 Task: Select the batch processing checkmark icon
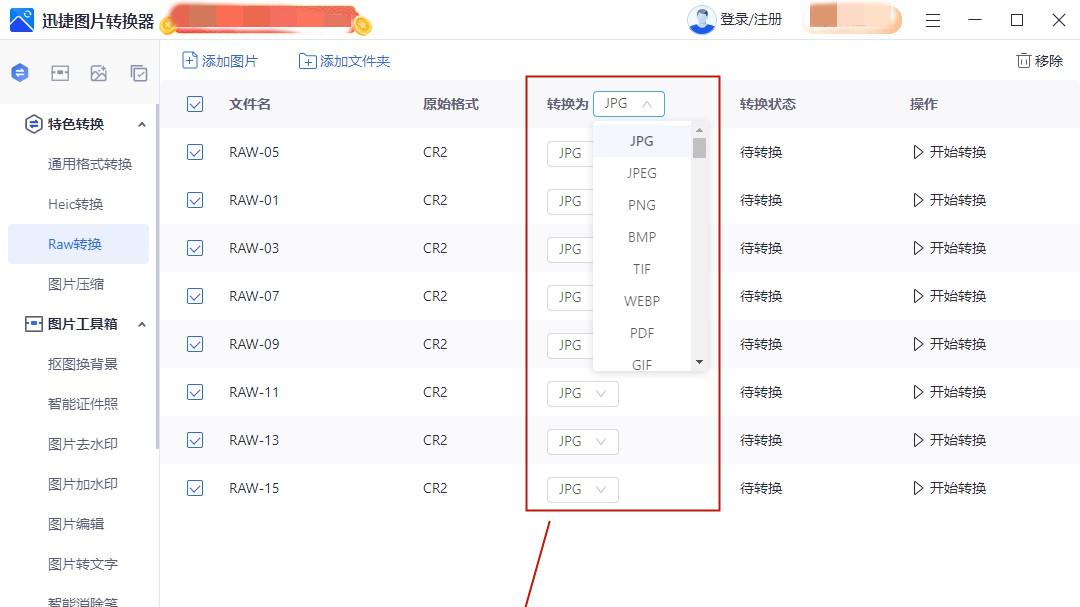click(x=136, y=72)
